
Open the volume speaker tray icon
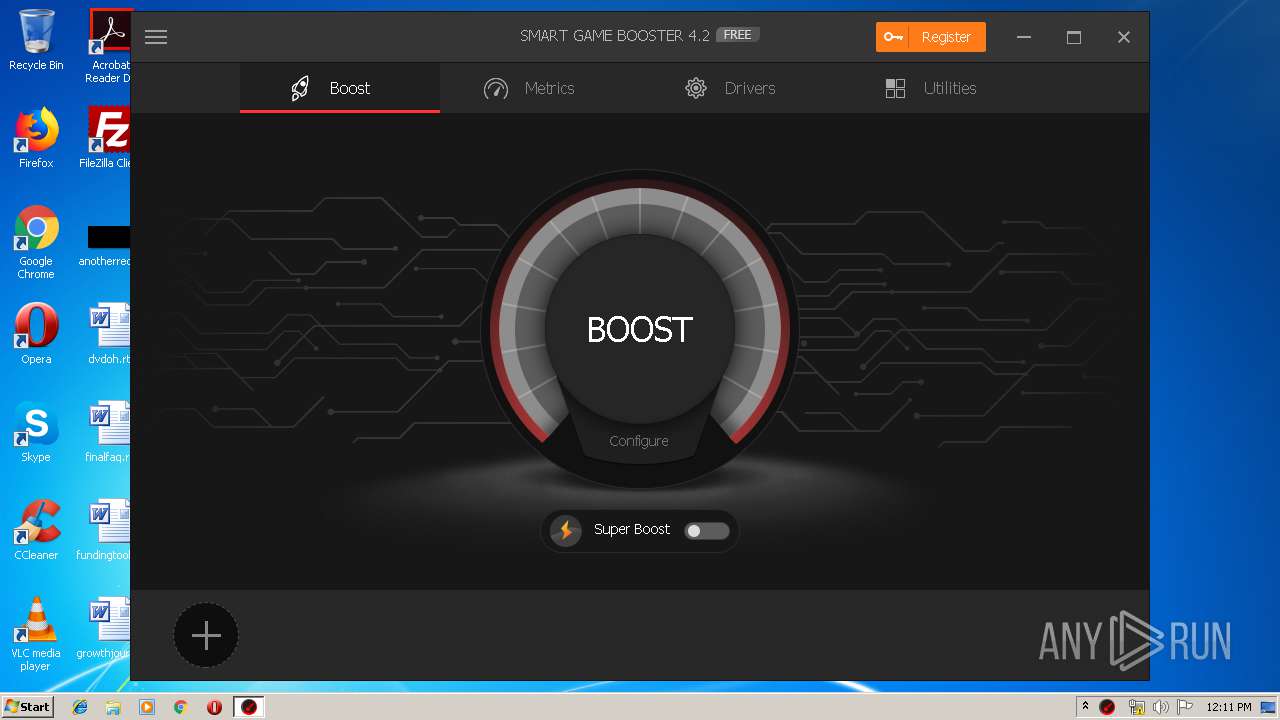[1160, 707]
